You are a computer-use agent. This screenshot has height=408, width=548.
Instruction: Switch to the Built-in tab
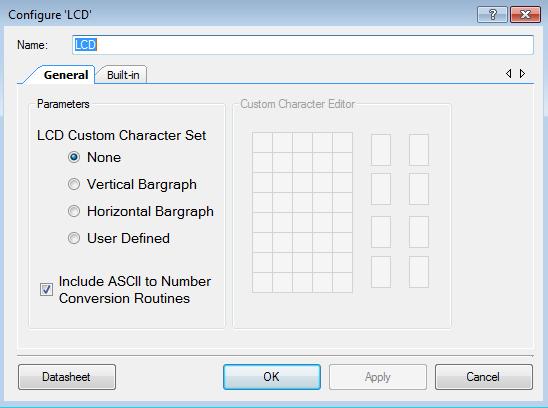123,75
